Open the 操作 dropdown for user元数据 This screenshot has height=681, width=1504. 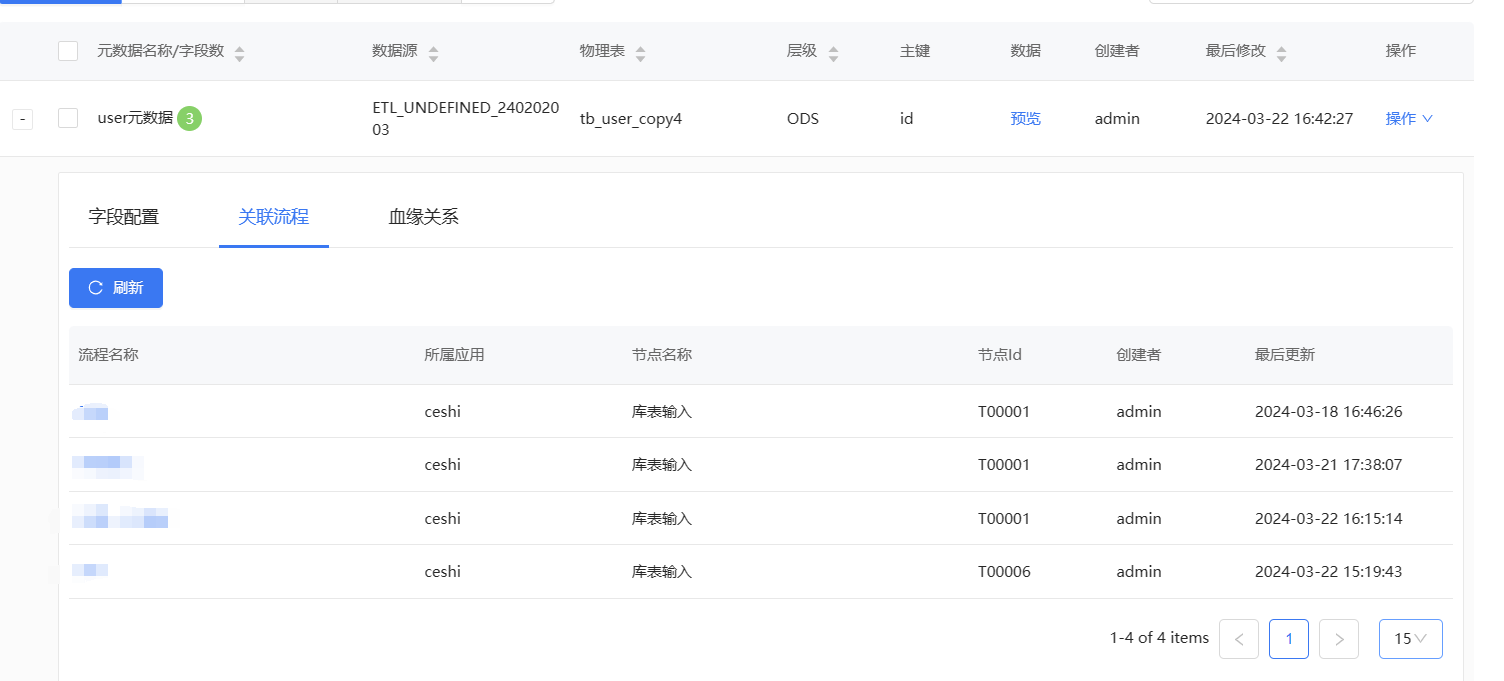tap(1409, 118)
